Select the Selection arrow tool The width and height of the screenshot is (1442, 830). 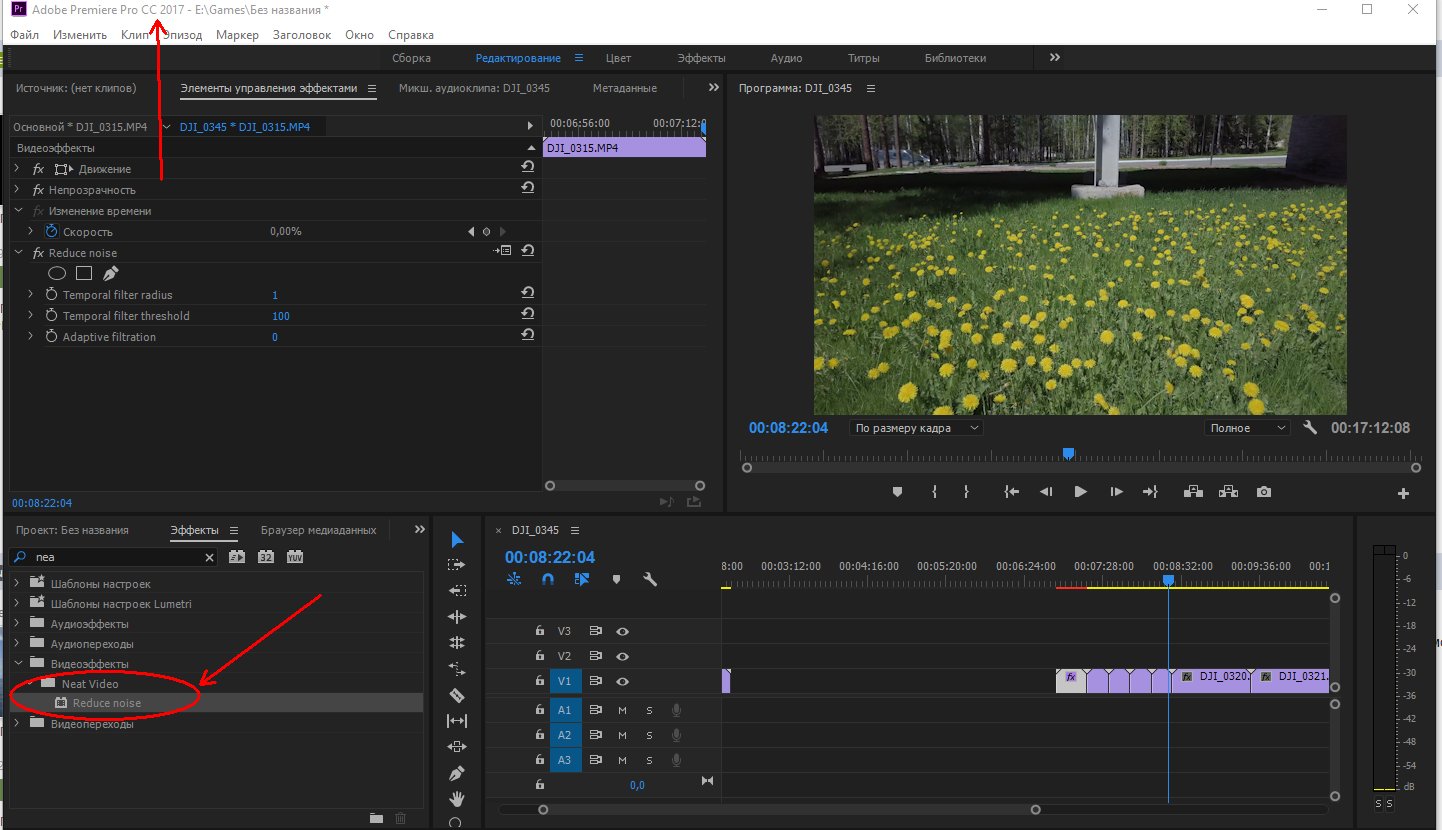click(457, 540)
